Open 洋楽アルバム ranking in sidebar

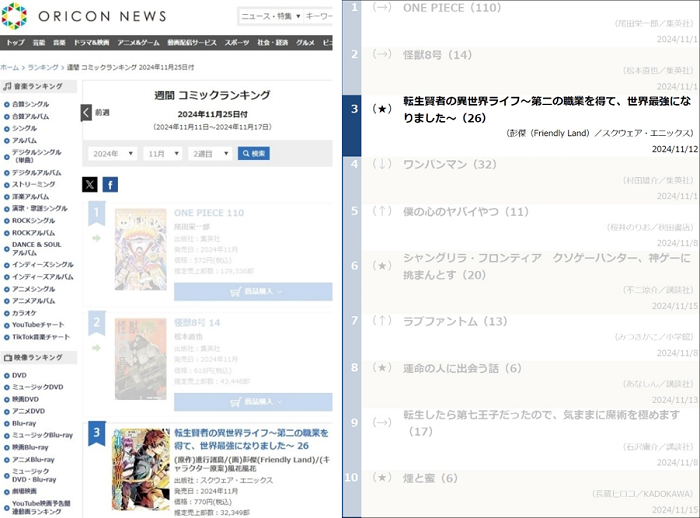tap(30, 196)
